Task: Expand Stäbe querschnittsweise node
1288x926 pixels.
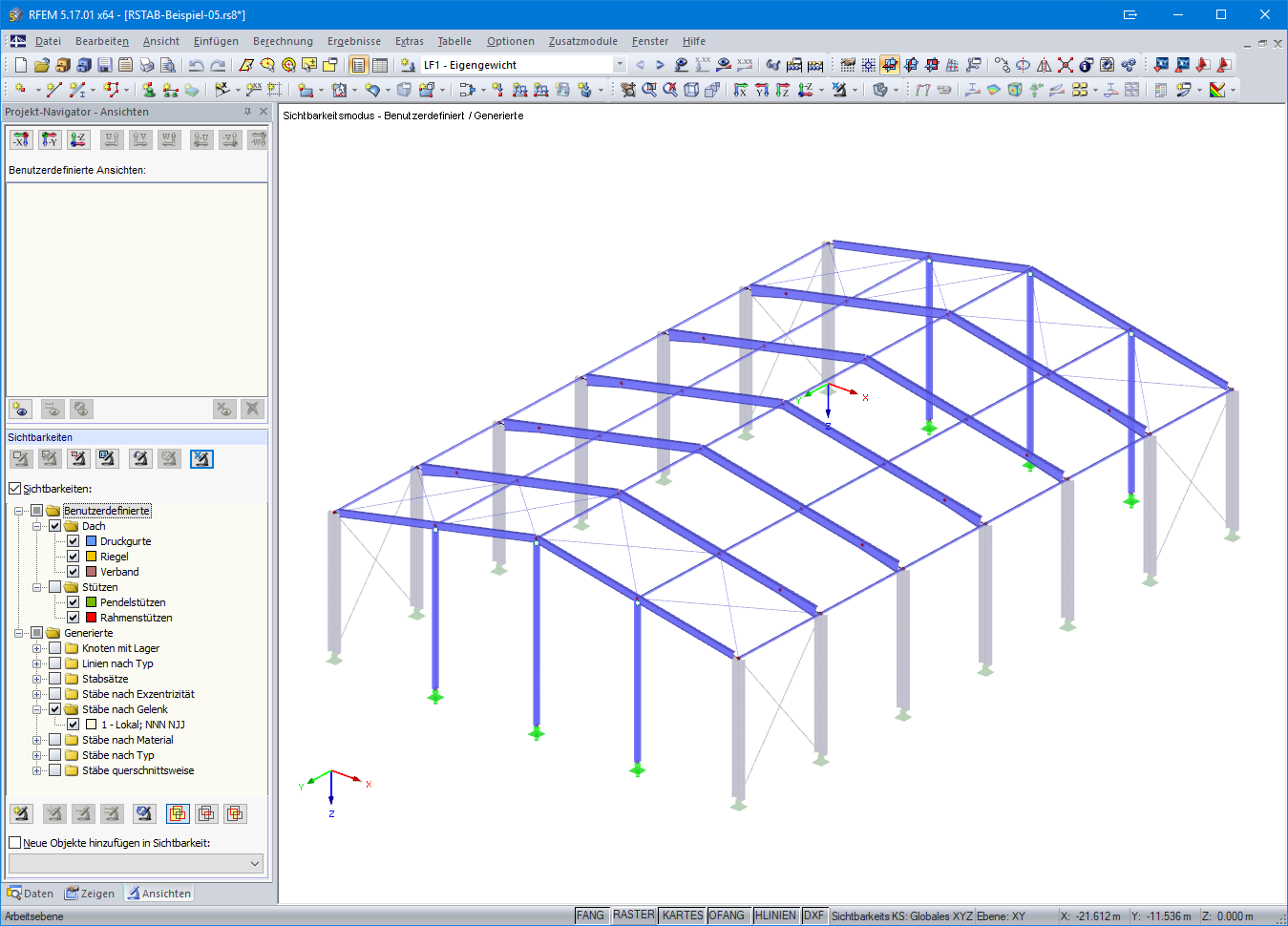Action: coord(36,770)
